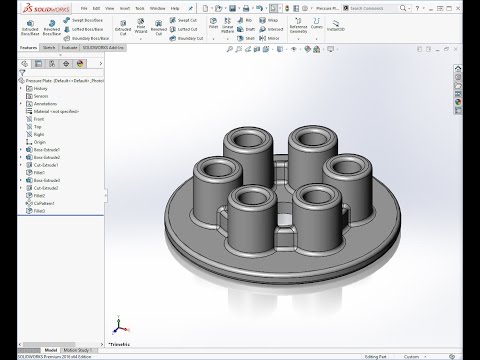The image size is (480, 360).
Task: Select the Revolved Boss/Base tool
Action: 52,27
